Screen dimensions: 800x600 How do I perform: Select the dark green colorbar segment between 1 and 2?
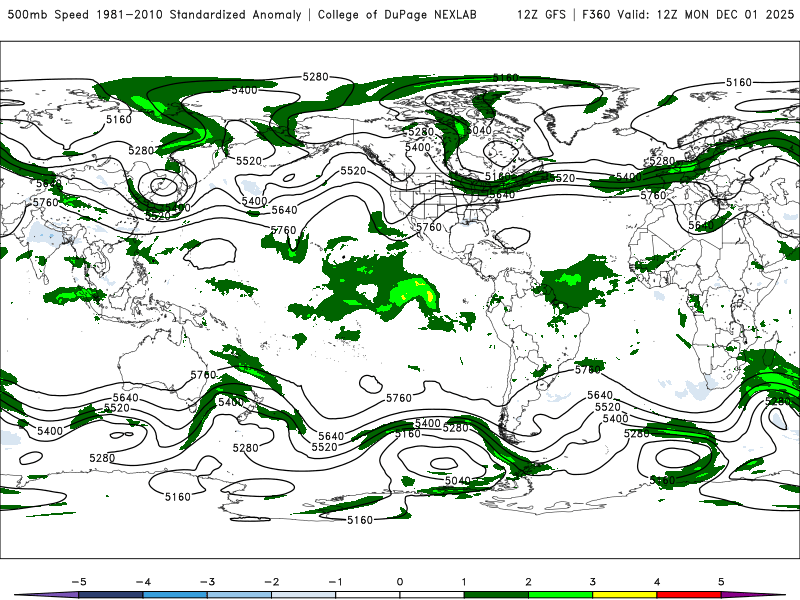tap(496, 595)
